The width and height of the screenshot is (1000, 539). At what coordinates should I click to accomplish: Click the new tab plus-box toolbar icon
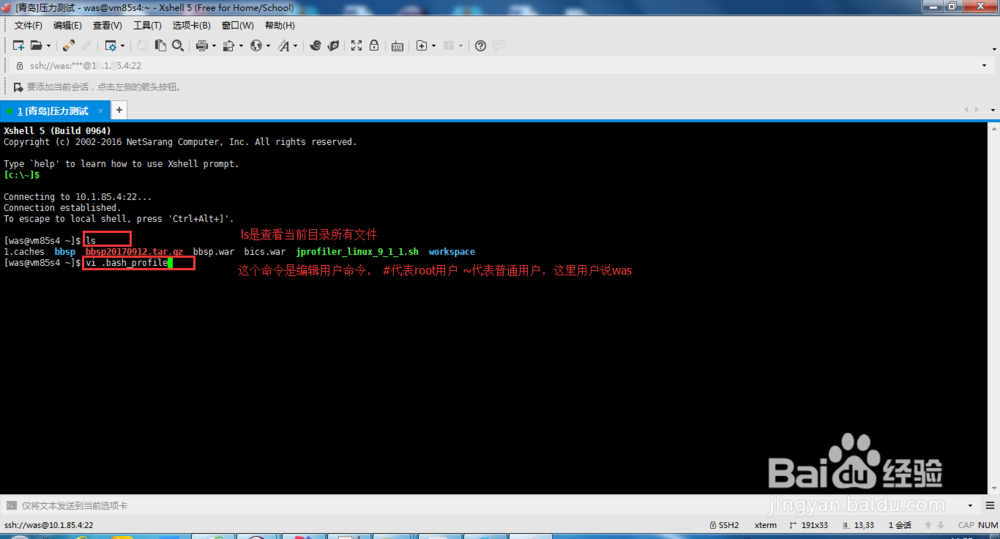click(421, 45)
